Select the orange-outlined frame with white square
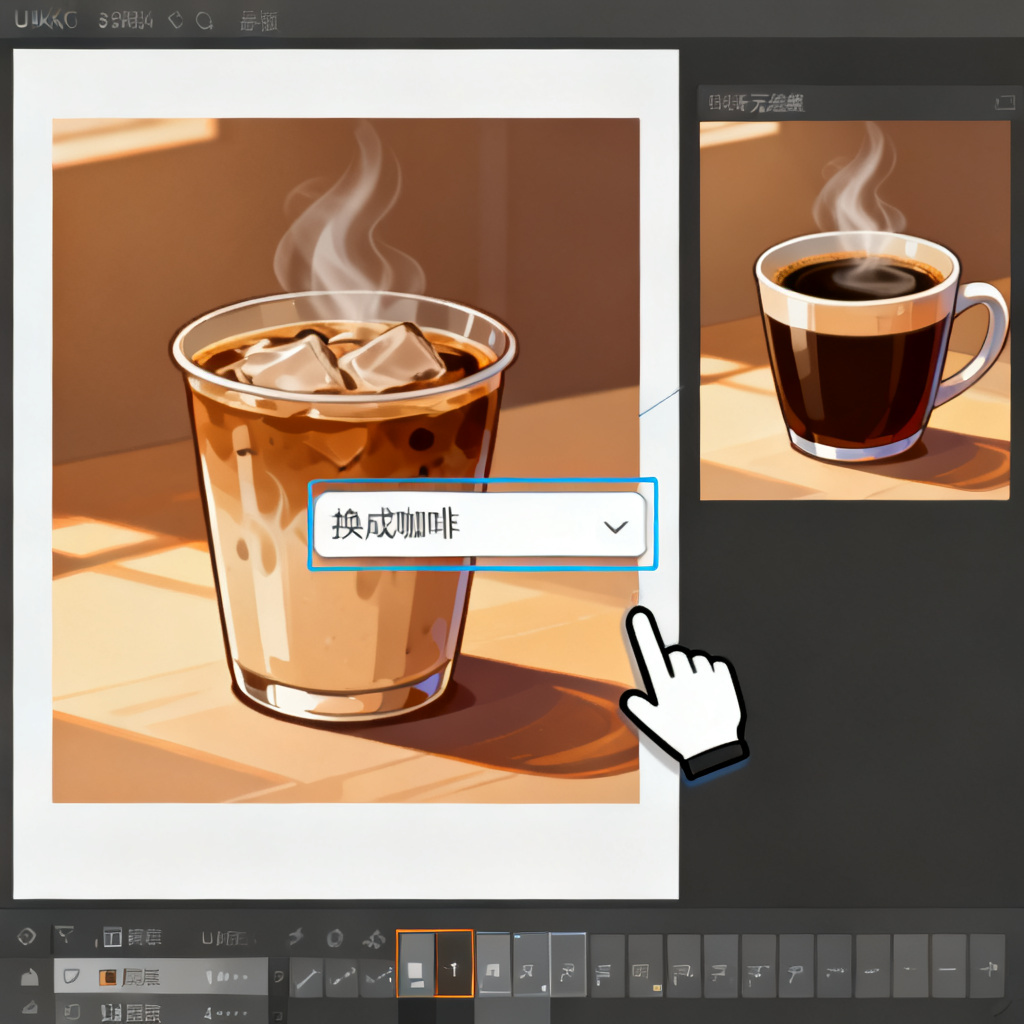Viewport: 1024px width, 1024px height. pyautogui.click(x=416, y=964)
